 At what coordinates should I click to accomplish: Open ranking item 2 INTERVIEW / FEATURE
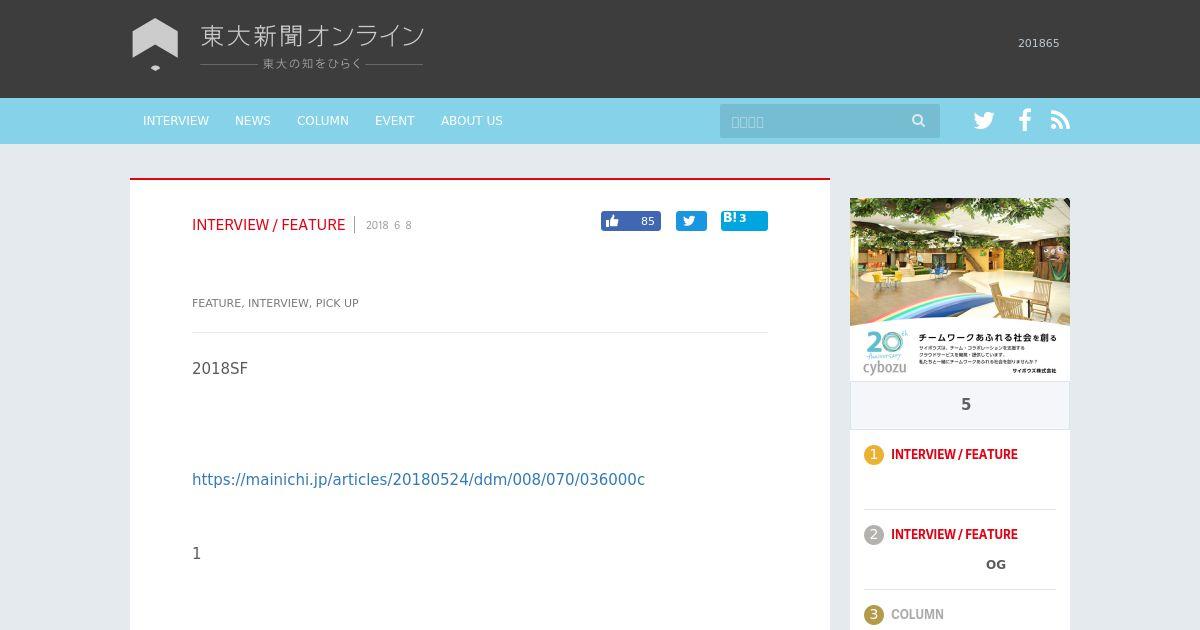coord(954,535)
